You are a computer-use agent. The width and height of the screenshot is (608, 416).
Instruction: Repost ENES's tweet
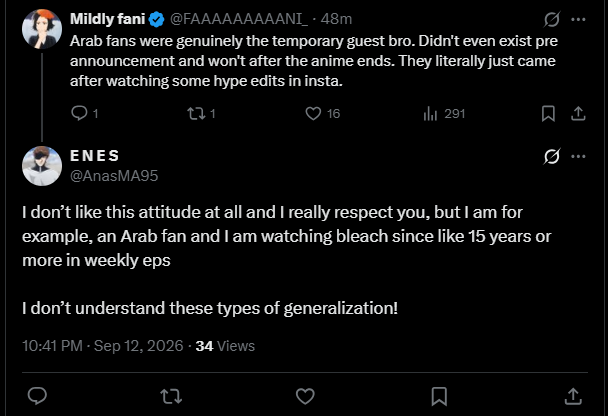point(171,396)
